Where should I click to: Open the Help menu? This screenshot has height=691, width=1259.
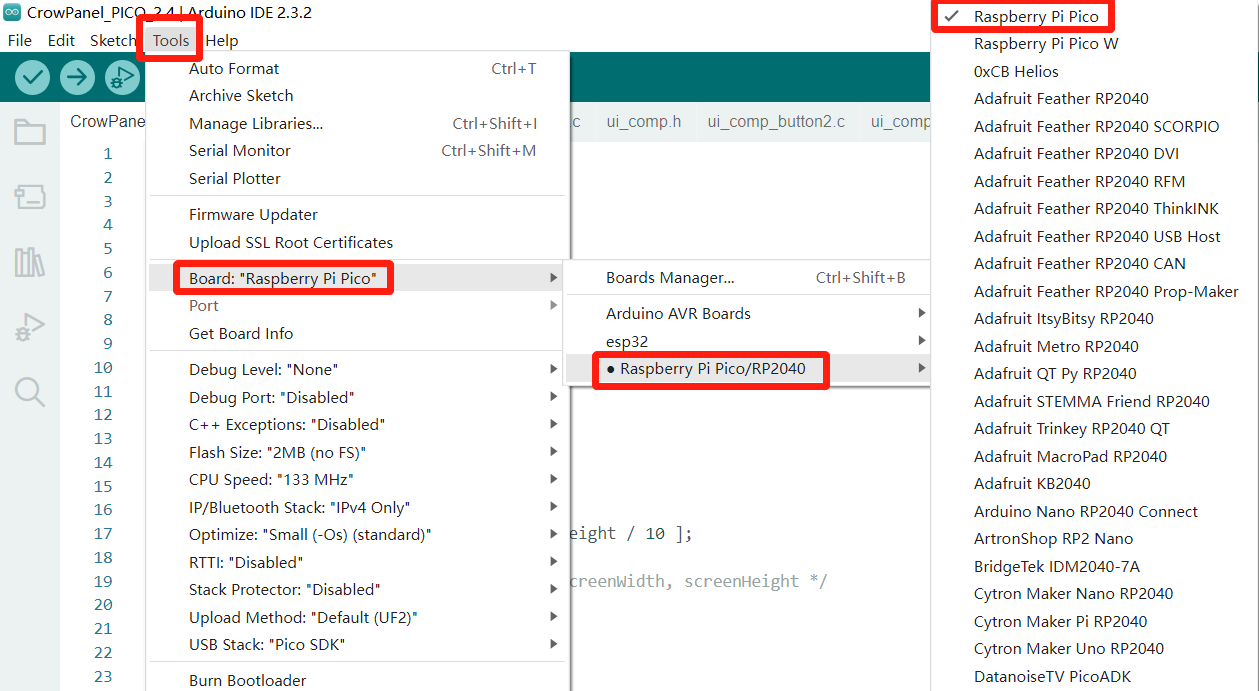[x=222, y=41]
